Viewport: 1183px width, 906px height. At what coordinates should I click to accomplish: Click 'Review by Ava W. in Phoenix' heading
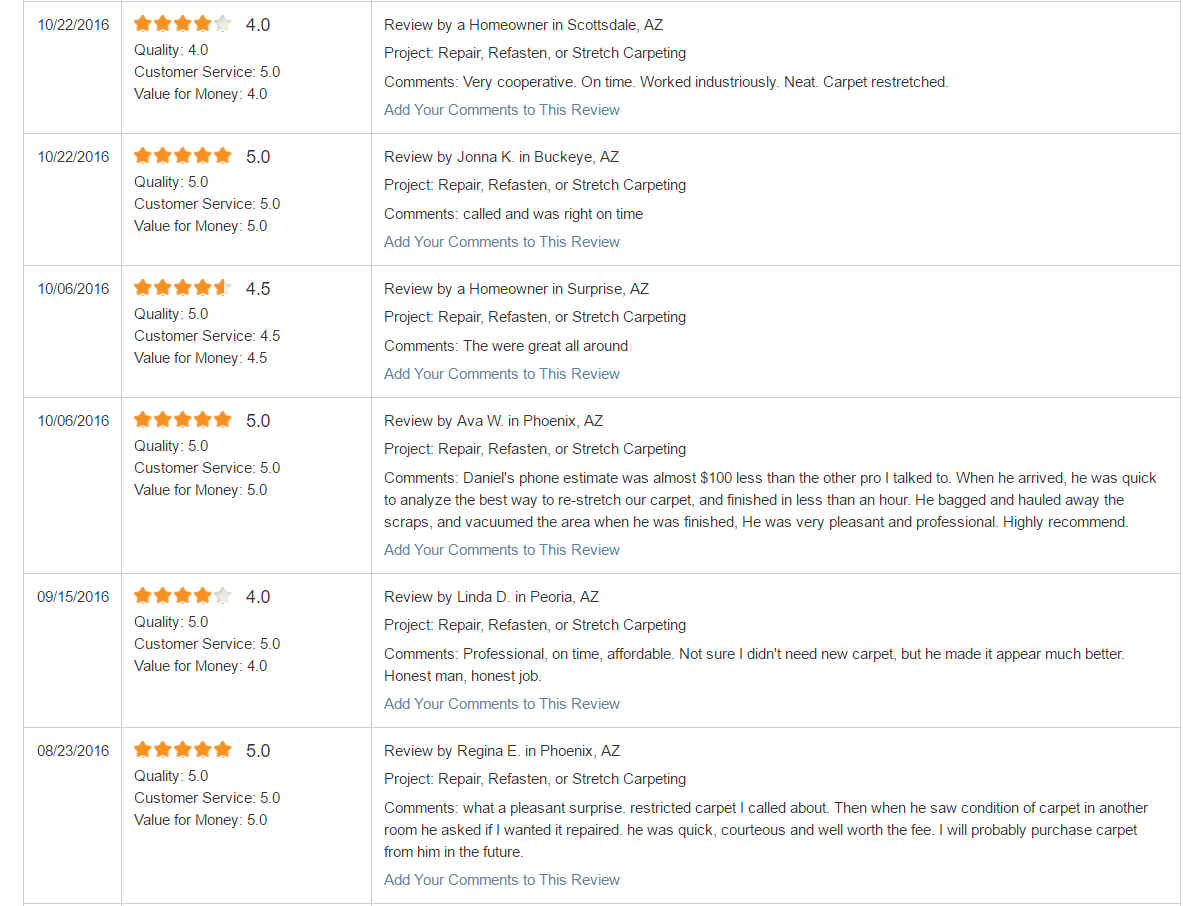pyautogui.click(x=493, y=421)
